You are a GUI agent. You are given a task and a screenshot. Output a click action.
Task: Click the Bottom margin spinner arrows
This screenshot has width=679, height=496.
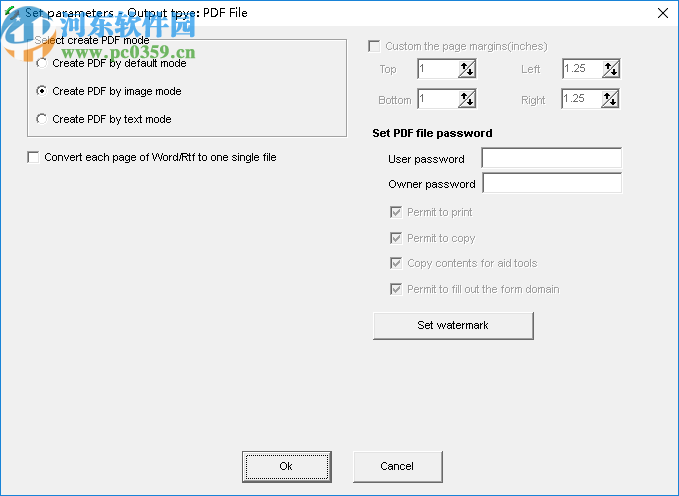point(467,99)
